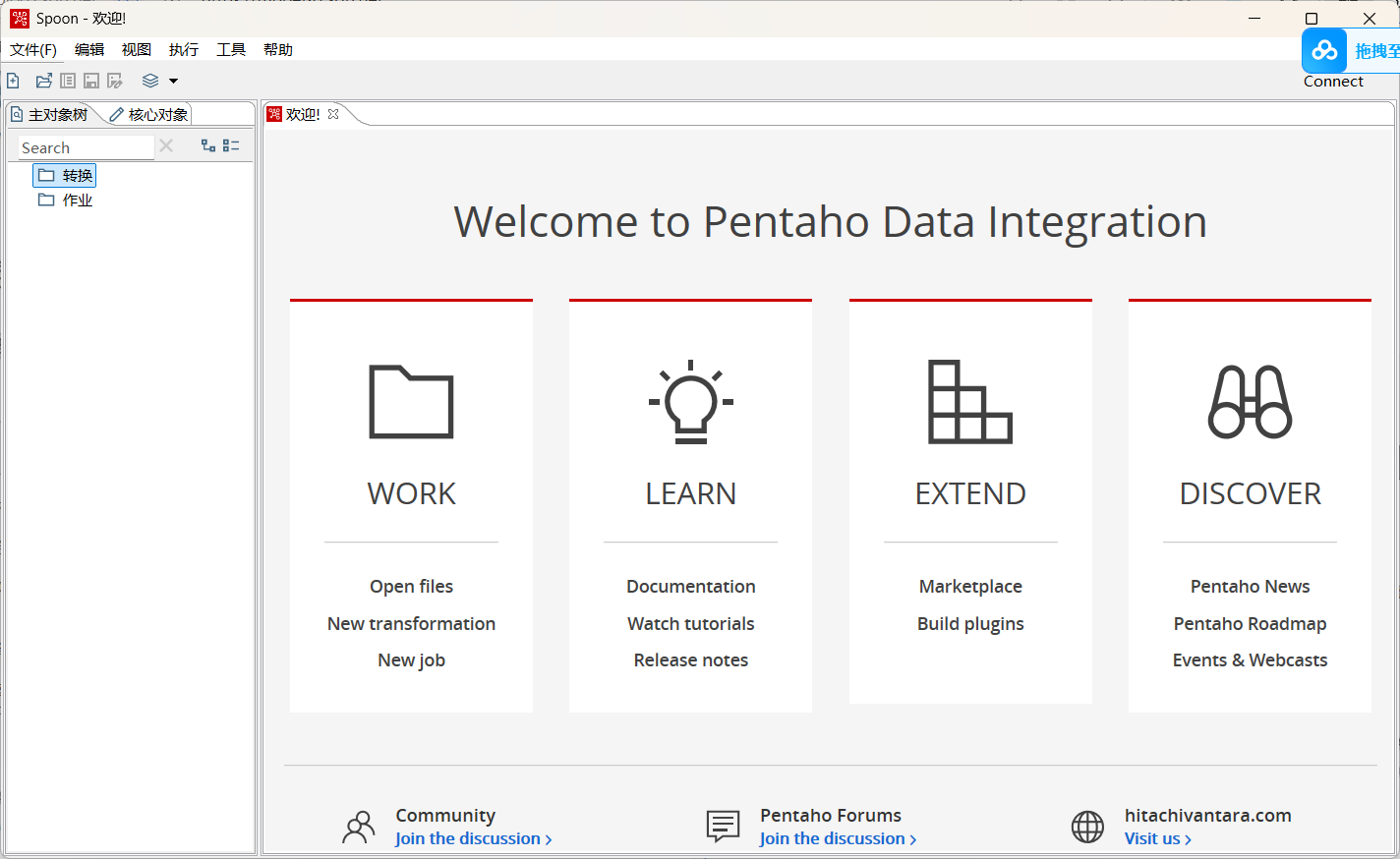This screenshot has width=1400, height=859.
Task: Select the 欢迎! tab
Action: pyautogui.click(x=303, y=114)
